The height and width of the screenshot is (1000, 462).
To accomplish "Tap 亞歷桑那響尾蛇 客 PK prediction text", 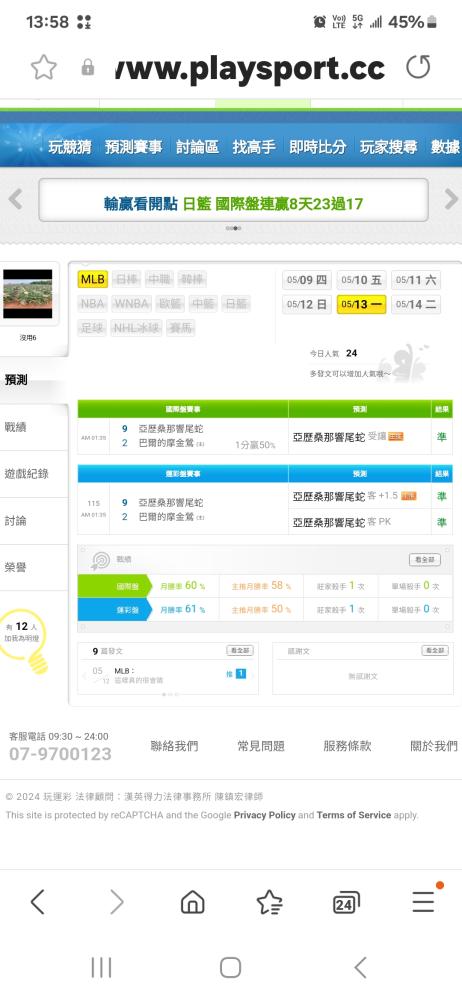I will pos(342,522).
